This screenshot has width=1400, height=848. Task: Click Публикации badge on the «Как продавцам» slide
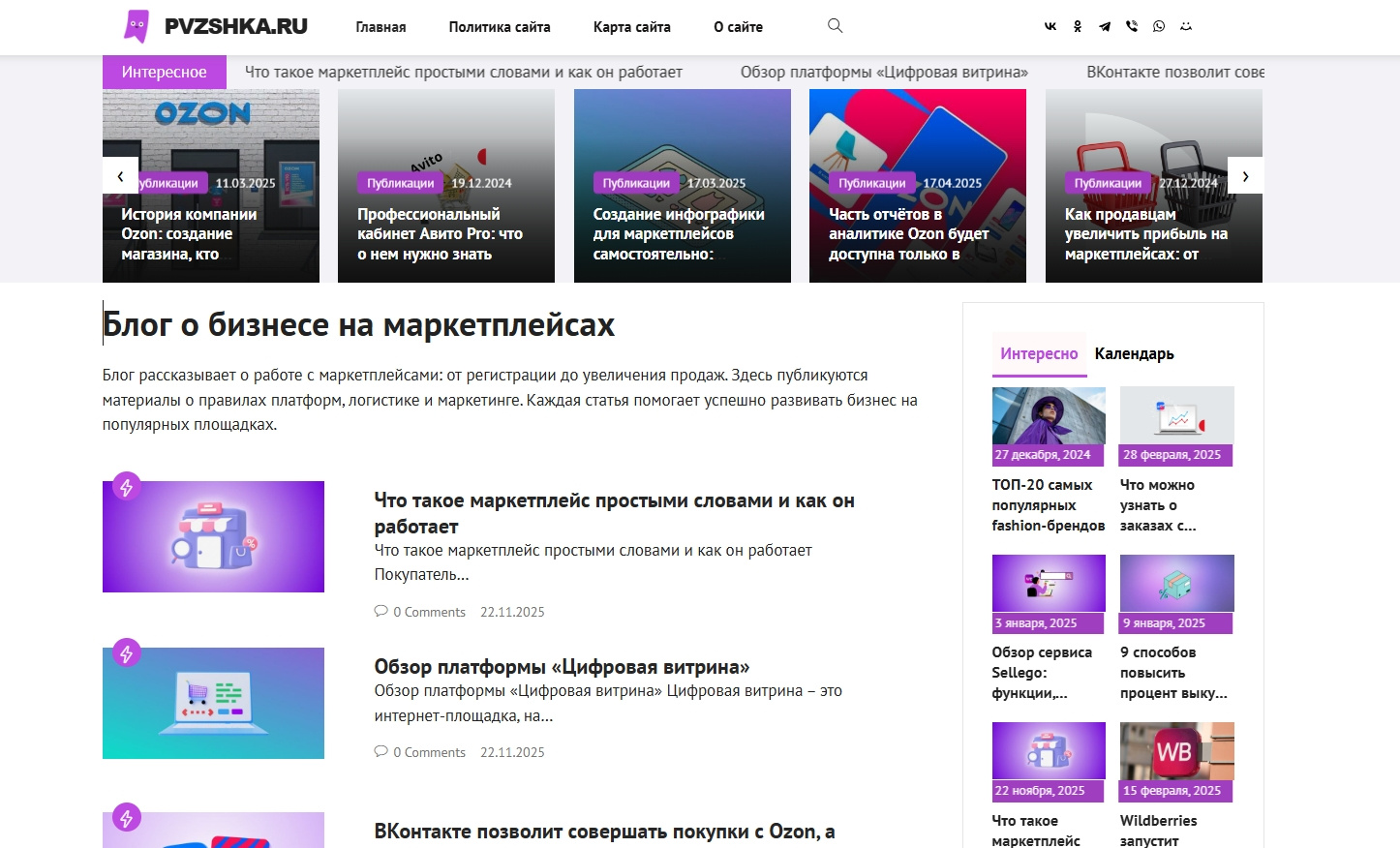tap(1108, 183)
